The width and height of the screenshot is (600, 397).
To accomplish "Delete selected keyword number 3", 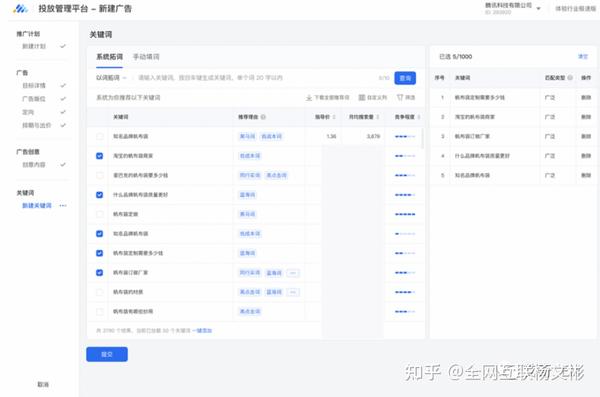I will coord(586,136).
